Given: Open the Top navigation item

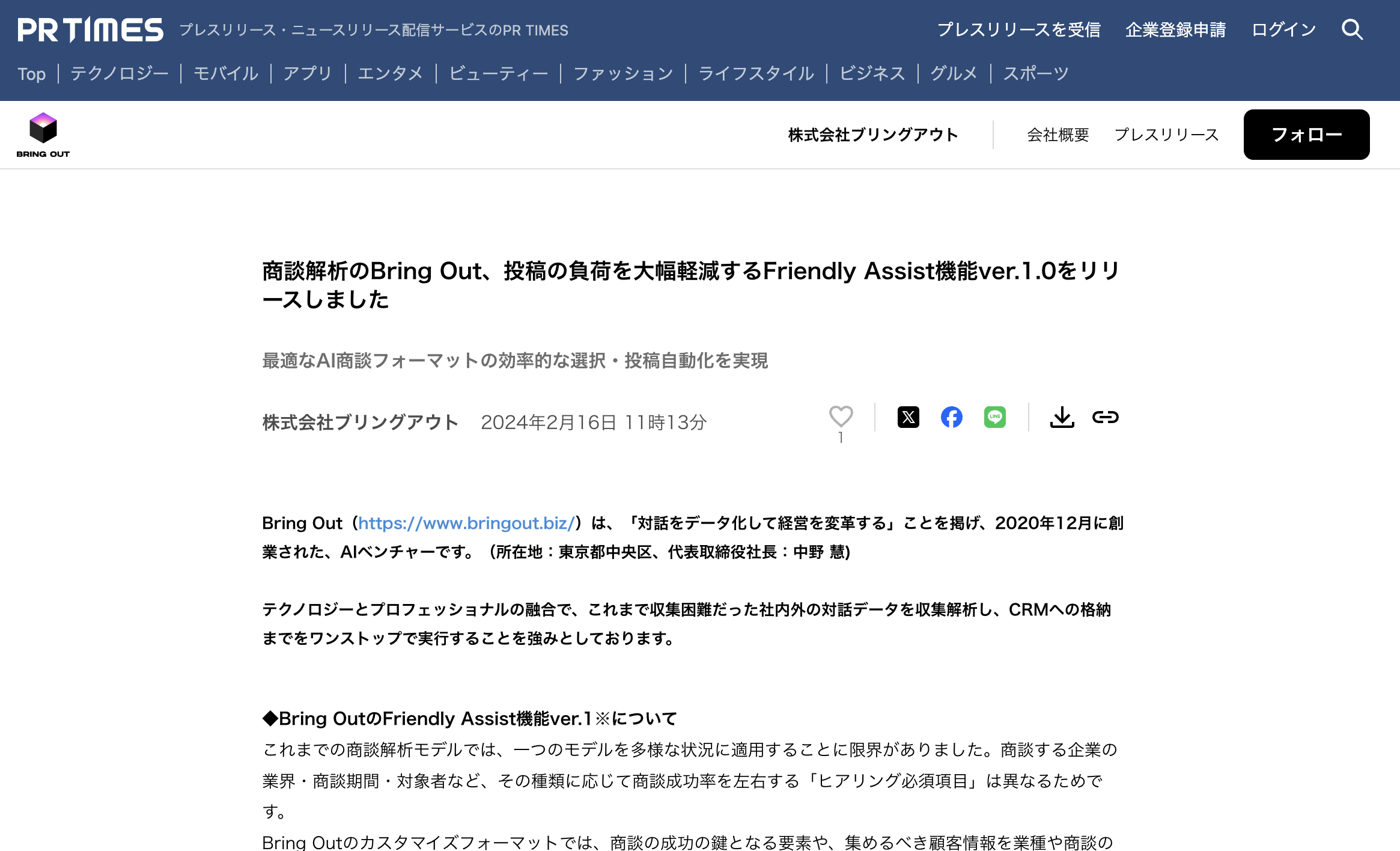Looking at the screenshot, I should coord(32,74).
